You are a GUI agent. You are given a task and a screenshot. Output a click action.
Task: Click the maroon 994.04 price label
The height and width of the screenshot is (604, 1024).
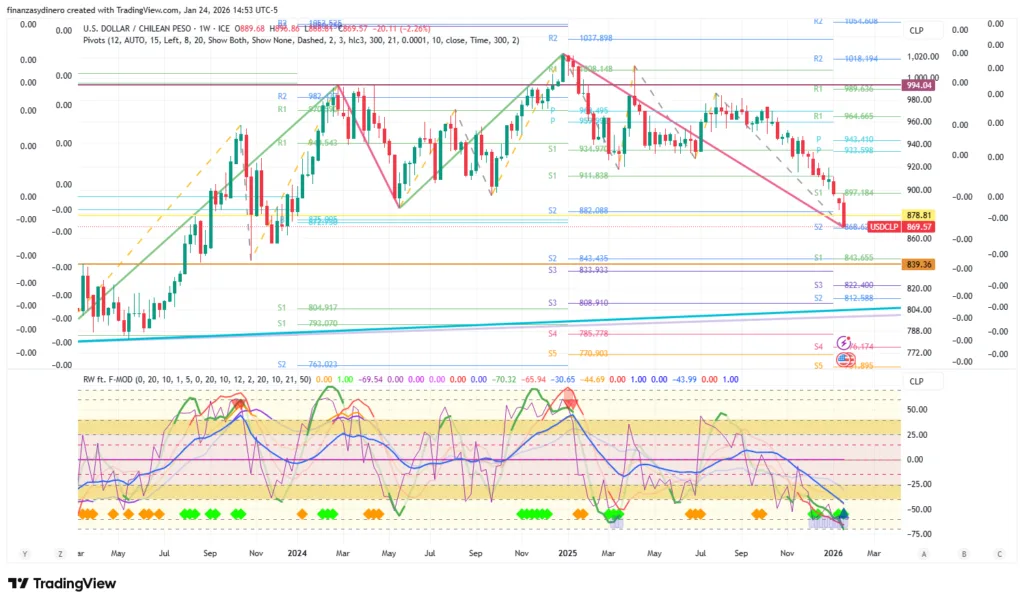918,86
